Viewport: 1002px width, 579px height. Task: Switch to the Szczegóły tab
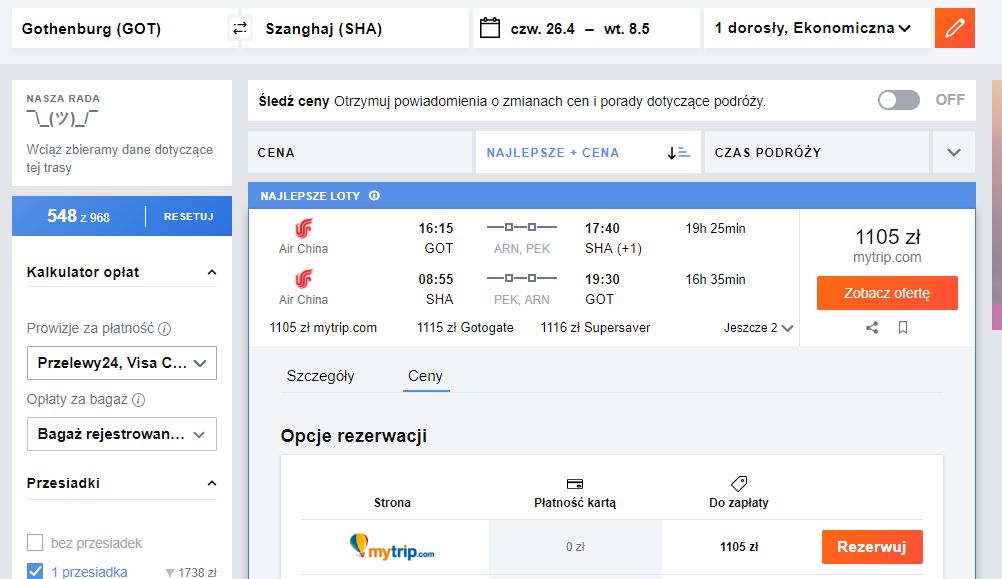point(320,376)
